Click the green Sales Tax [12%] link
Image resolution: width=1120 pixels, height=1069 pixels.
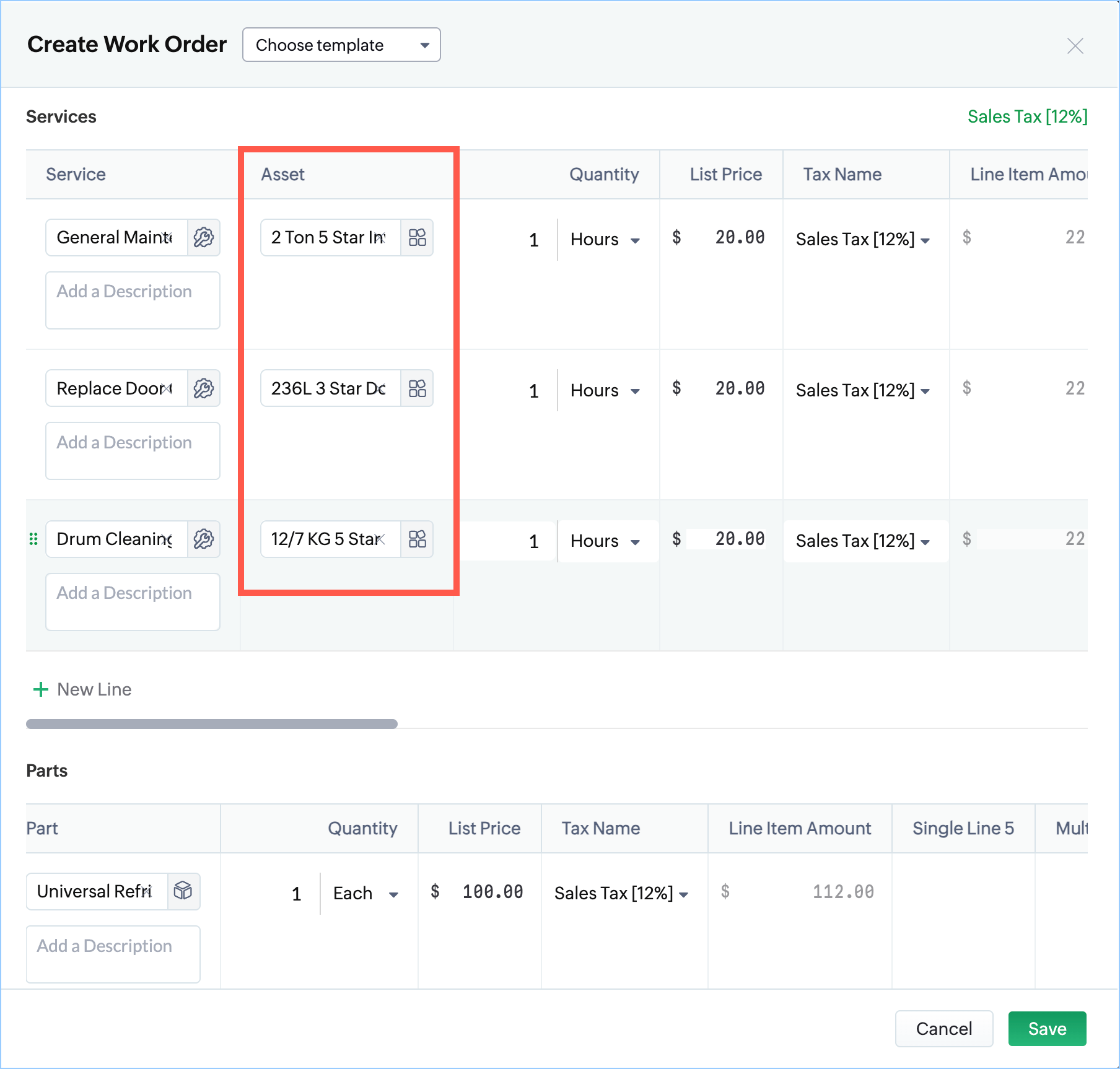coord(1027,116)
